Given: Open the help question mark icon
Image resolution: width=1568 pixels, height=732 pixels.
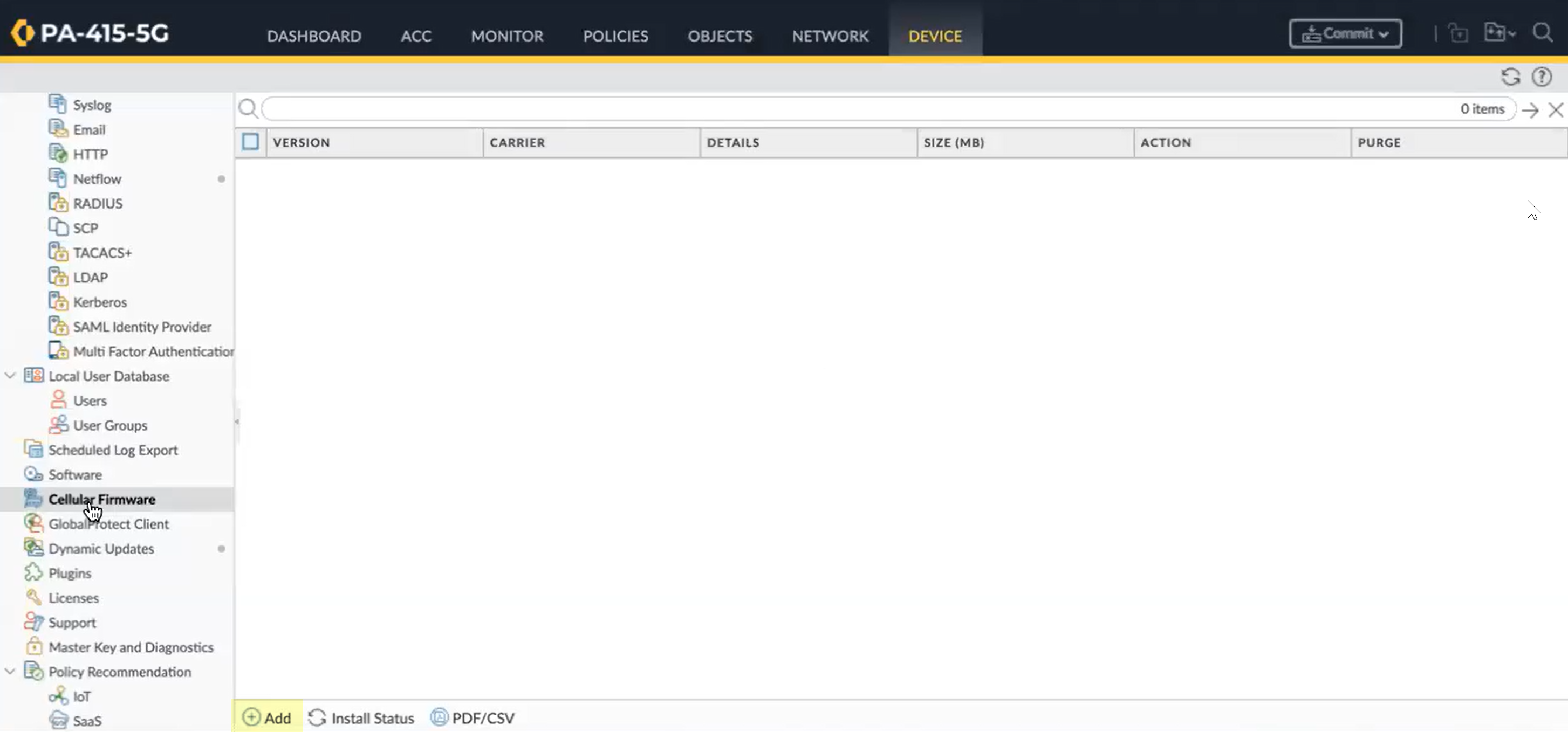Looking at the screenshot, I should 1541,77.
